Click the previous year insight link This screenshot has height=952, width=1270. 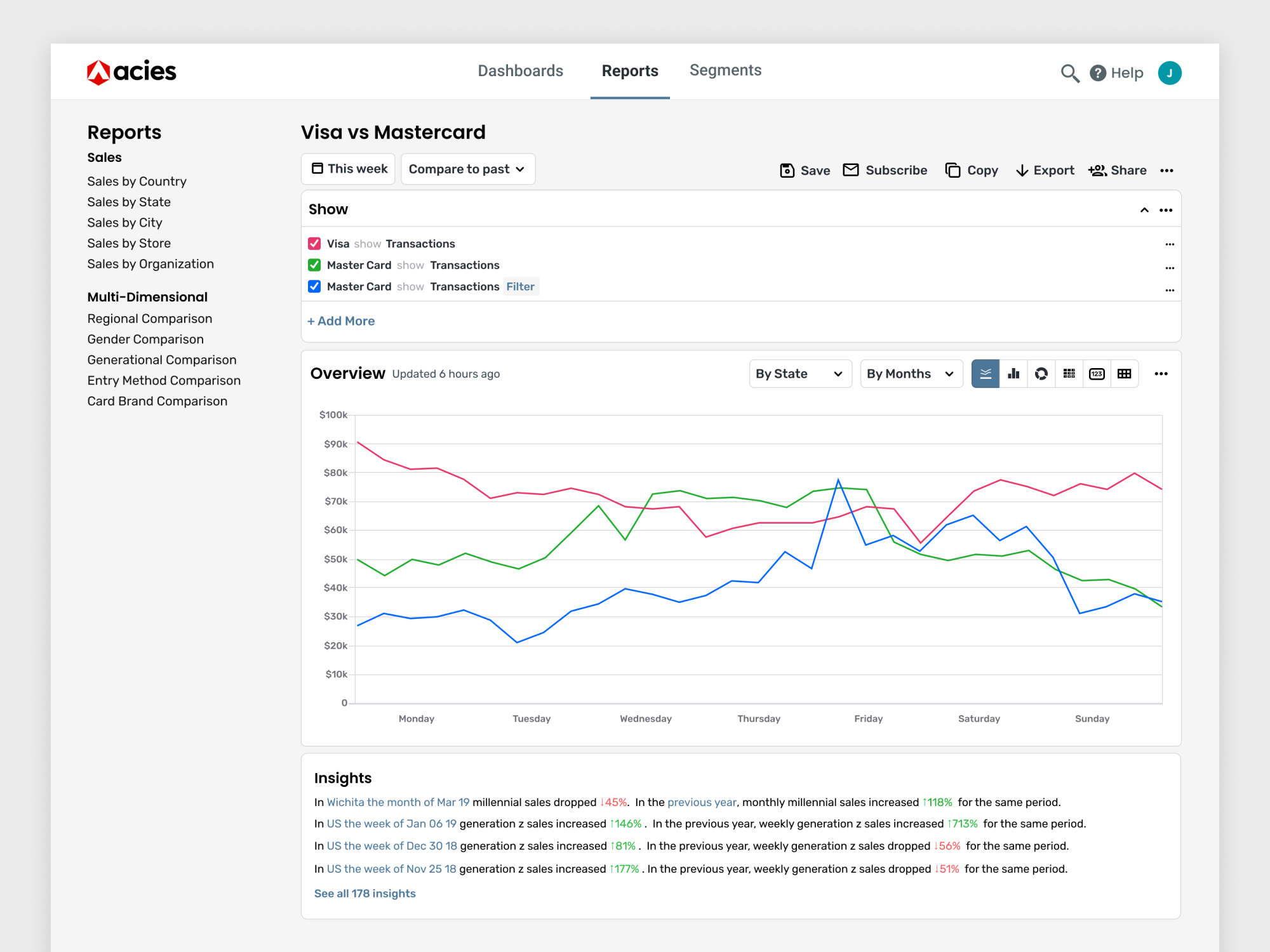(702, 802)
